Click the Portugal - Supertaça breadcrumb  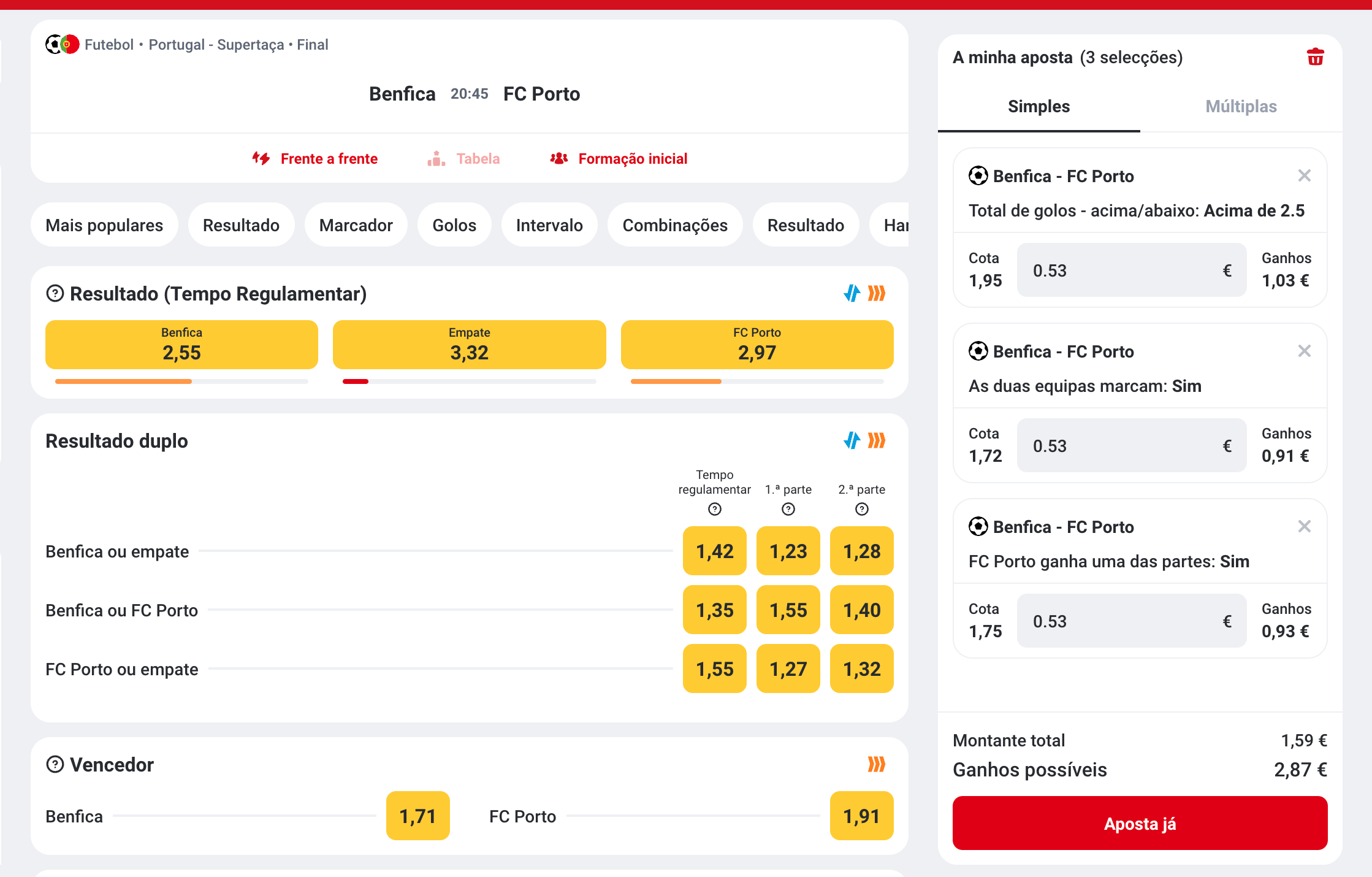216,45
